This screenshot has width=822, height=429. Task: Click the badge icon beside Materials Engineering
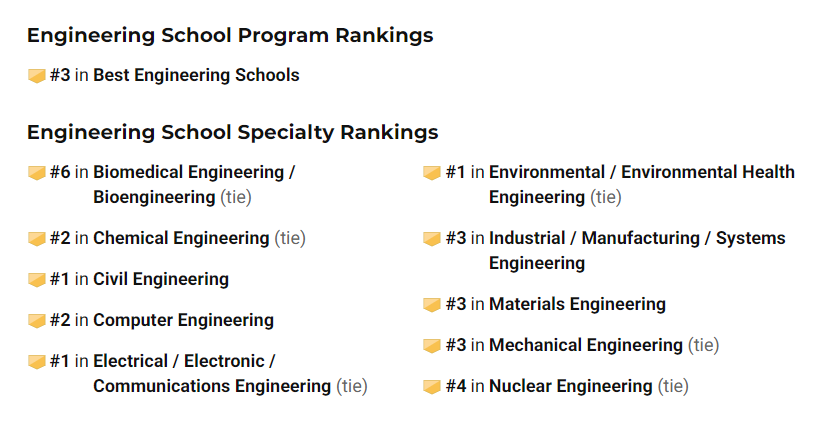click(x=432, y=305)
